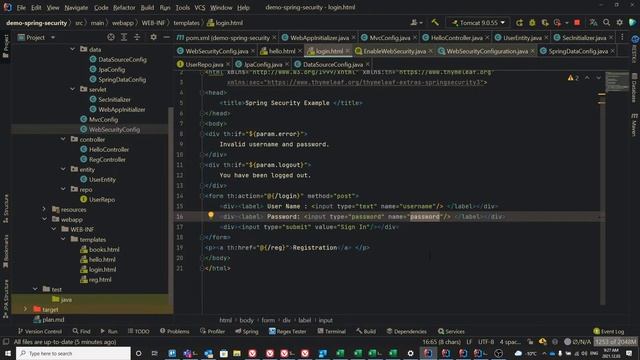Image resolution: width=640 pixels, height=360 pixels.
Task: Click the warnings indicator in editor
Action: 573,78
